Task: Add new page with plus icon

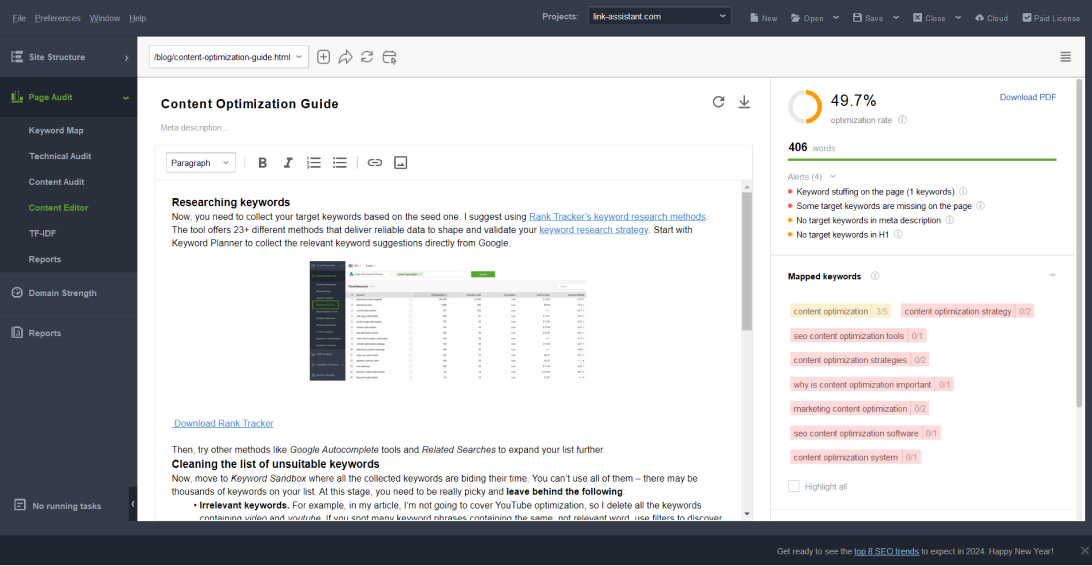Action: click(323, 57)
